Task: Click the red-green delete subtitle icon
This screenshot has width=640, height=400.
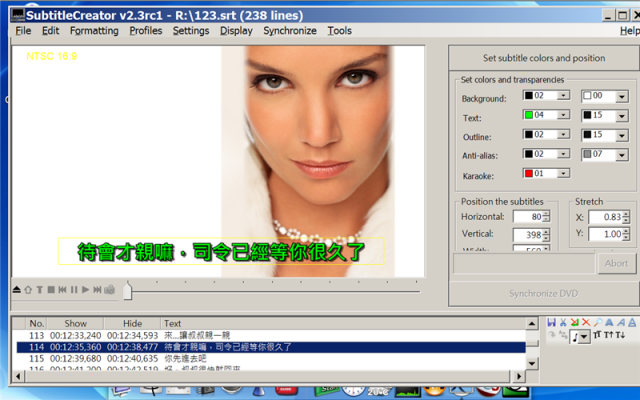Action: [x=575, y=322]
